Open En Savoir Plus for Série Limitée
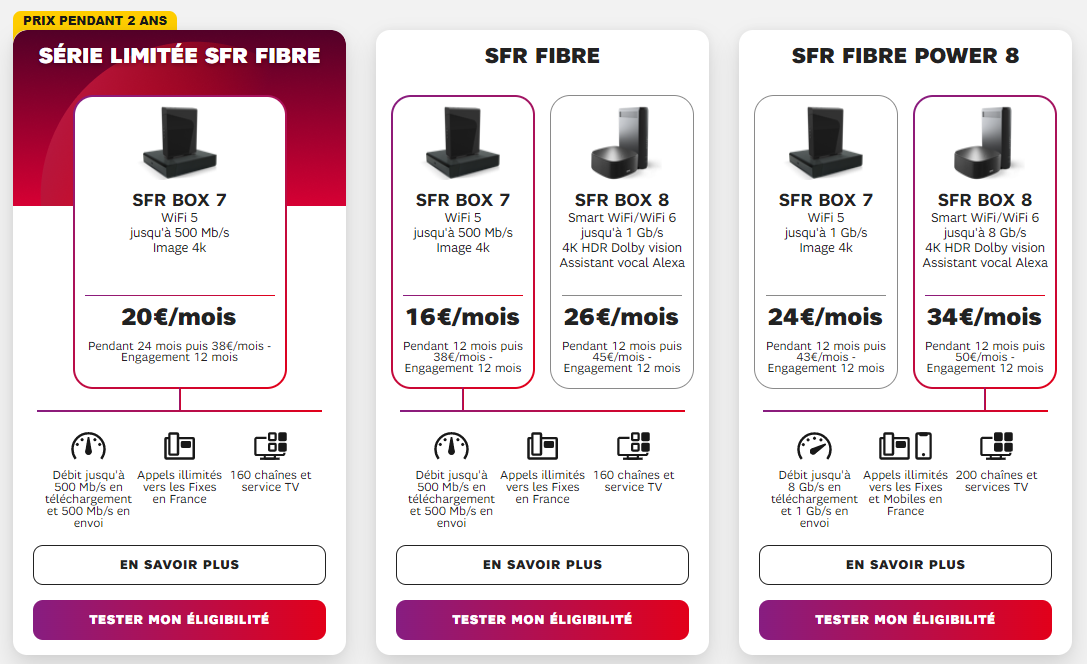This screenshot has height=664, width=1087. (x=179, y=565)
